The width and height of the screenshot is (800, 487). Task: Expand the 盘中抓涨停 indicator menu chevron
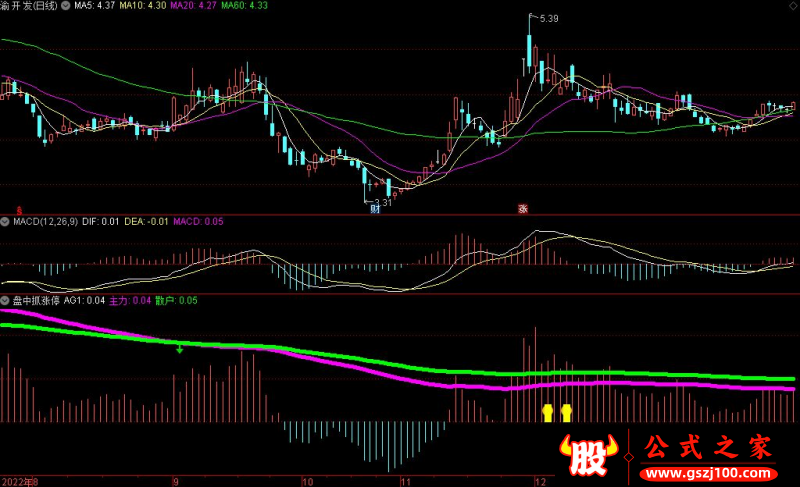pyautogui.click(x=5, y=300)
